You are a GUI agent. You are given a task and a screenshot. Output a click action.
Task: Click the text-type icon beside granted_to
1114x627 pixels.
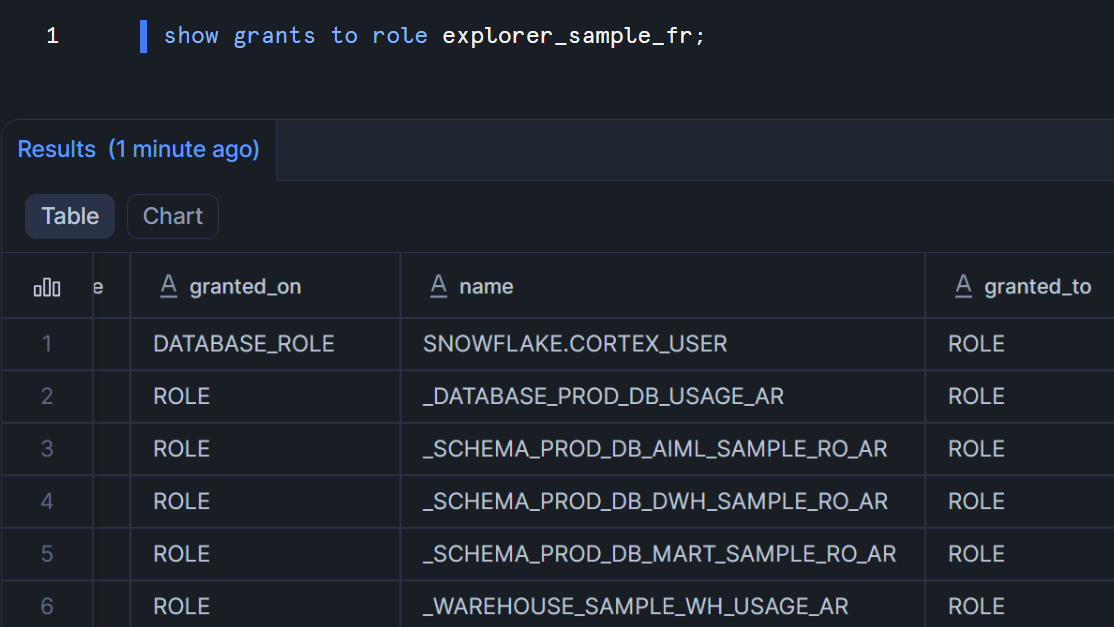(x=963, y=287)
